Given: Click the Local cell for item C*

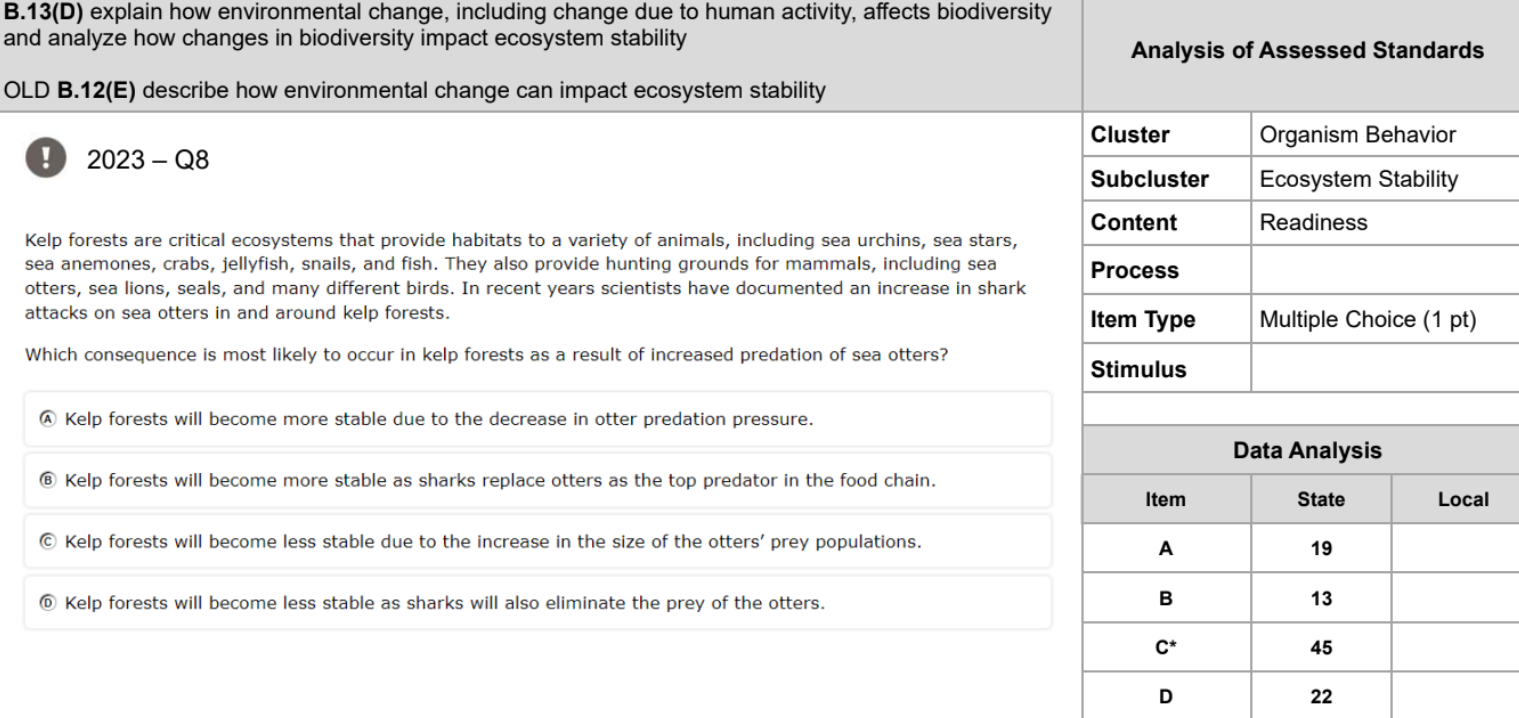Looking at the screenshot, I should [x=1456, y=647].
